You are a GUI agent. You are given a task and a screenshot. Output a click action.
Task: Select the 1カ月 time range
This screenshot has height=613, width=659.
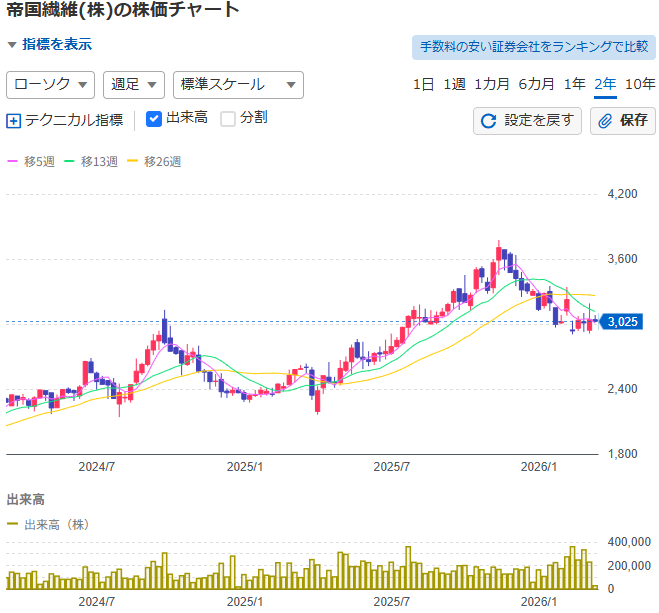491,84
